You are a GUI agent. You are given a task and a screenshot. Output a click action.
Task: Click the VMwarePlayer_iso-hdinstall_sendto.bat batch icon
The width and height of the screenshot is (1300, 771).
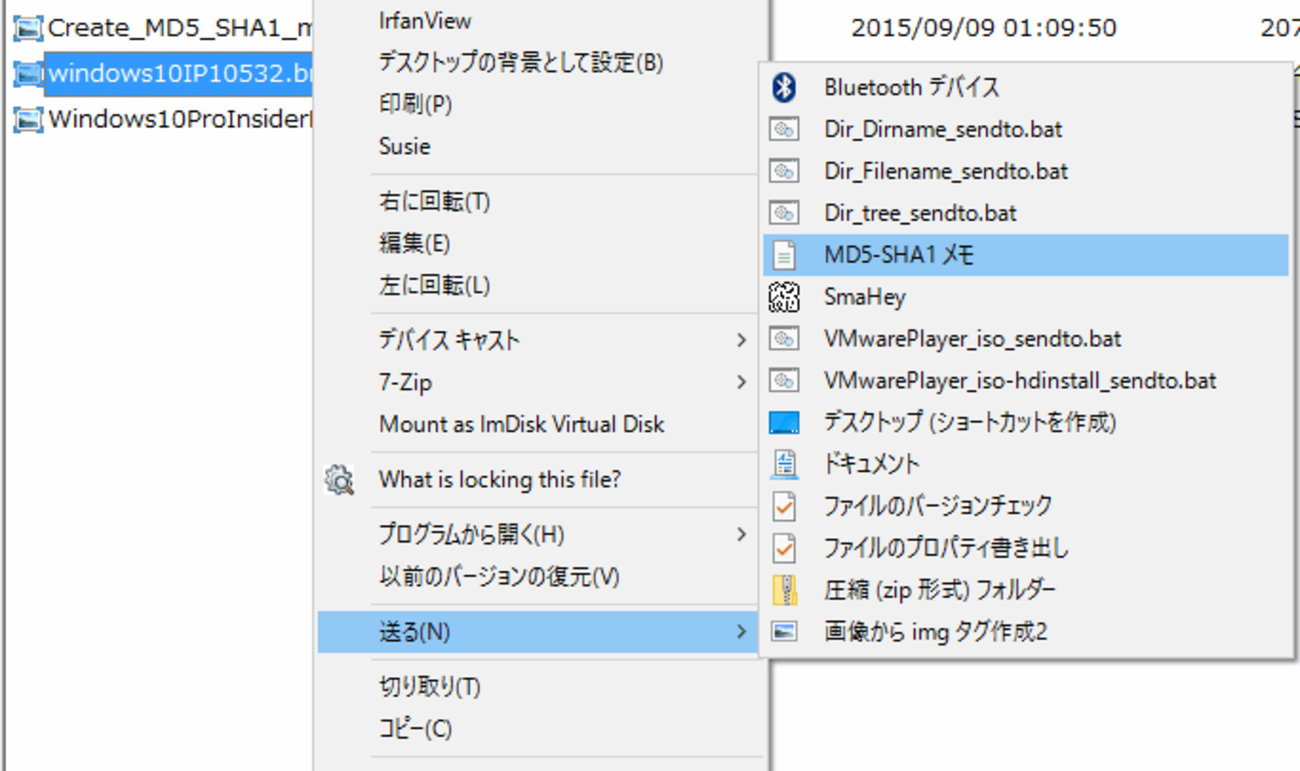pyautogui.click(x=785, y=381)
